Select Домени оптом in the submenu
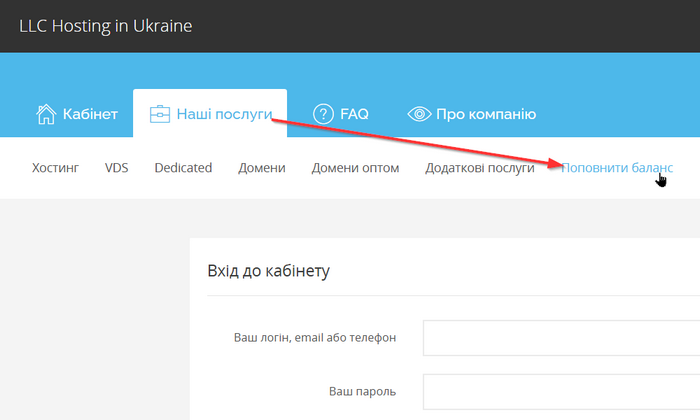 [x=355, y=168]
